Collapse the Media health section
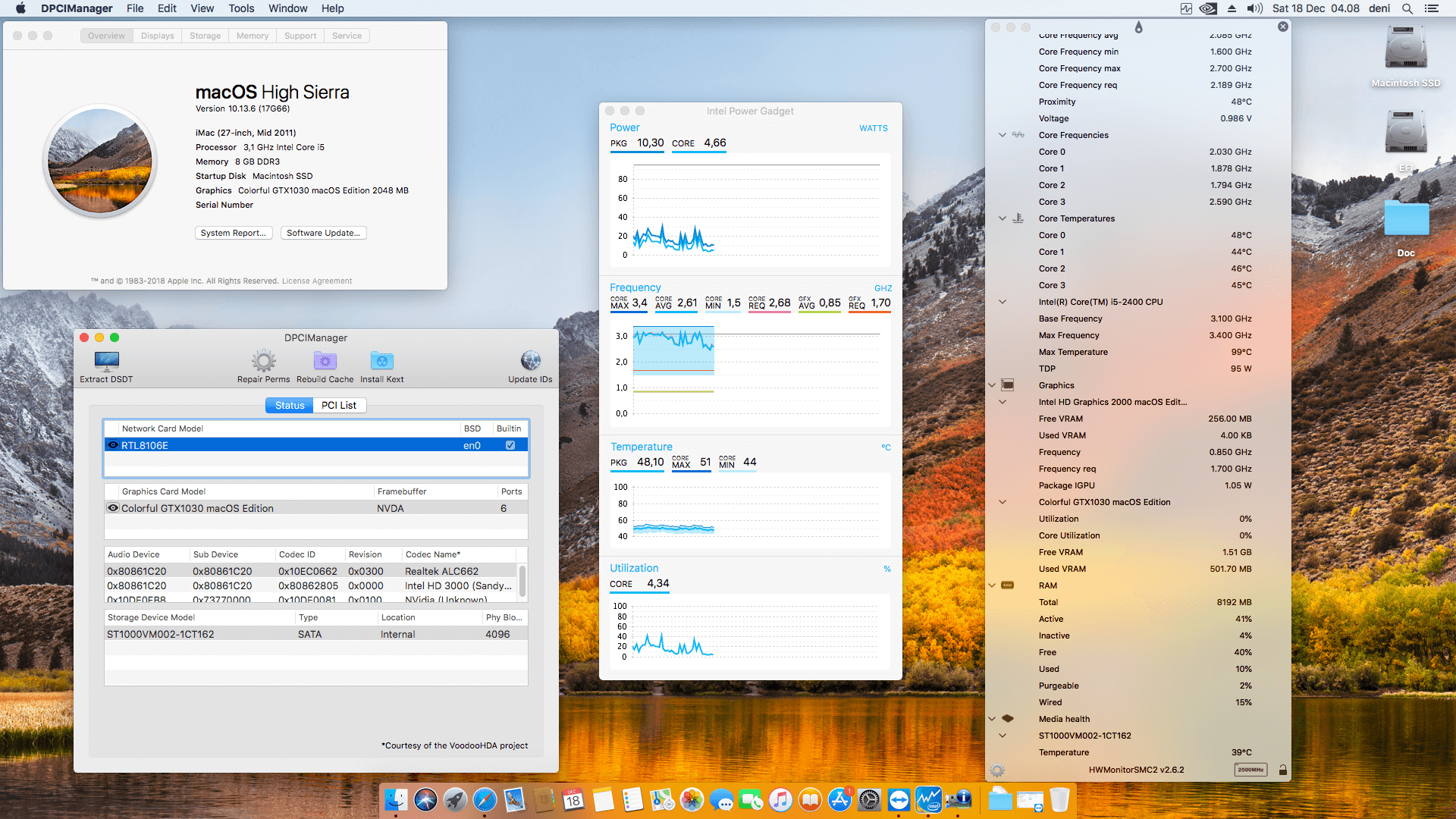This screenshot has width=1456, height=819. [x=992, y=719]
